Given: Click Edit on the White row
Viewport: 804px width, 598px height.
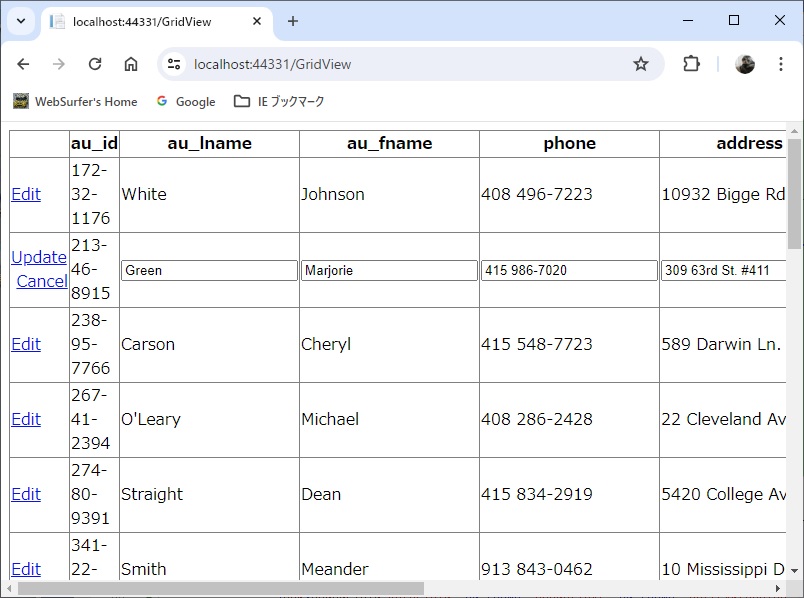Looking at the screenshot, I should tap(25, 194).
